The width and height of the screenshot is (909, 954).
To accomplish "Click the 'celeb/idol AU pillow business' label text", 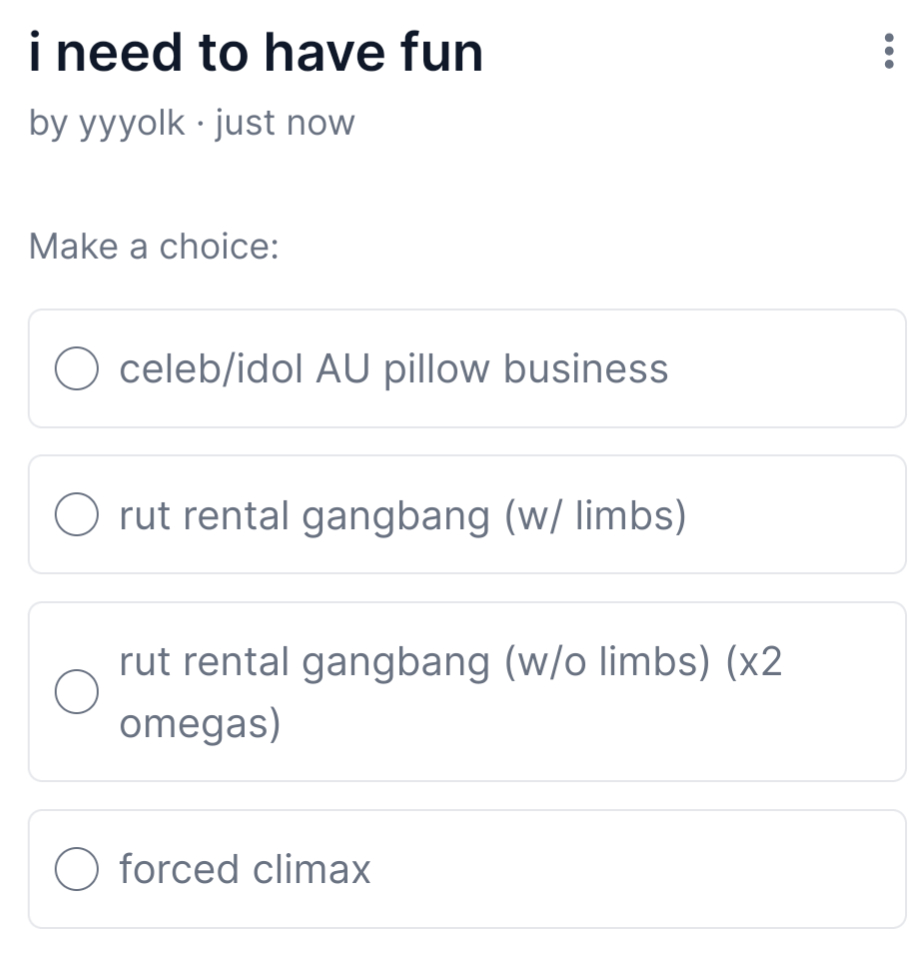I will click(393, 369).
